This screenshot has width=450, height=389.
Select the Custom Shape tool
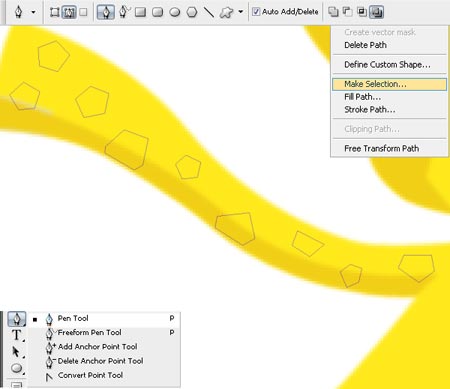click(226, 13)
